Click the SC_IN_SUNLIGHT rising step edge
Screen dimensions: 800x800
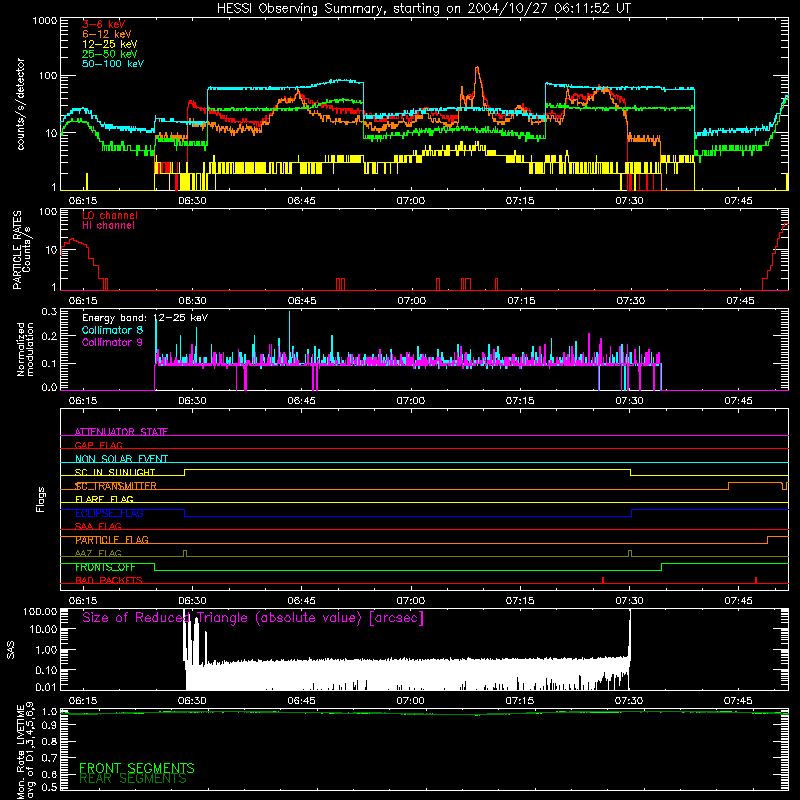185,472
